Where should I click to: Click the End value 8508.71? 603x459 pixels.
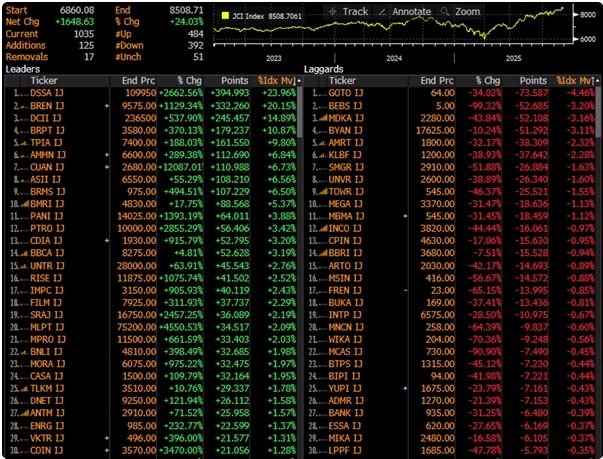coord(186,10)
